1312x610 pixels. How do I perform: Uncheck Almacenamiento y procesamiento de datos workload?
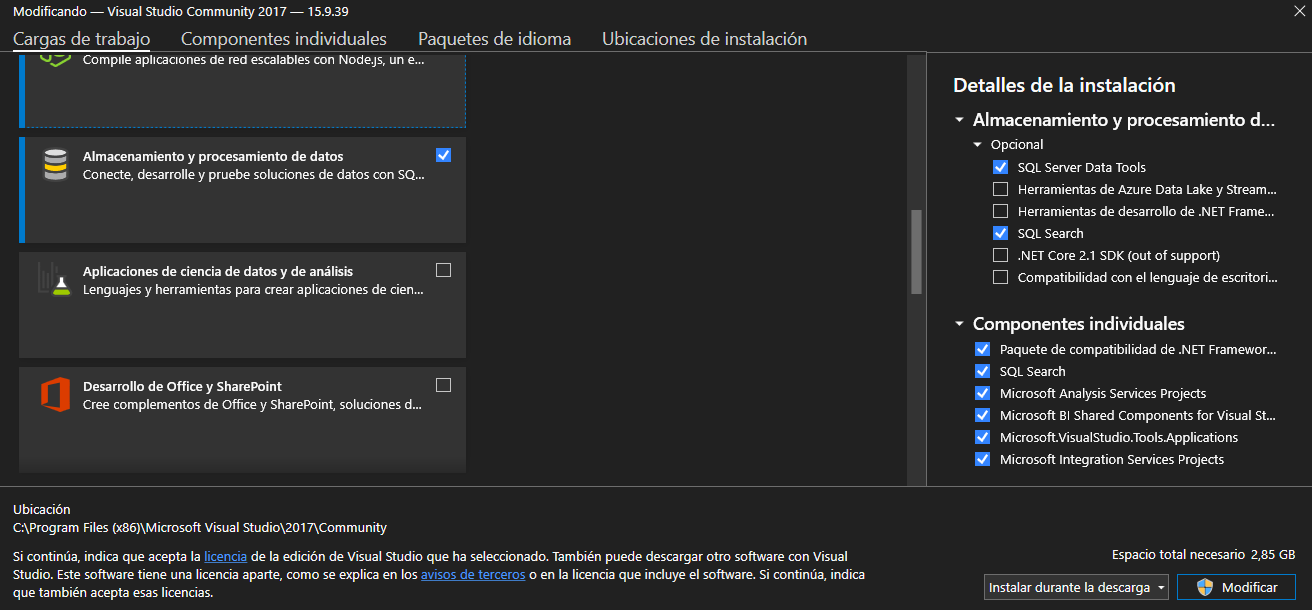click(x=444, y=155)
